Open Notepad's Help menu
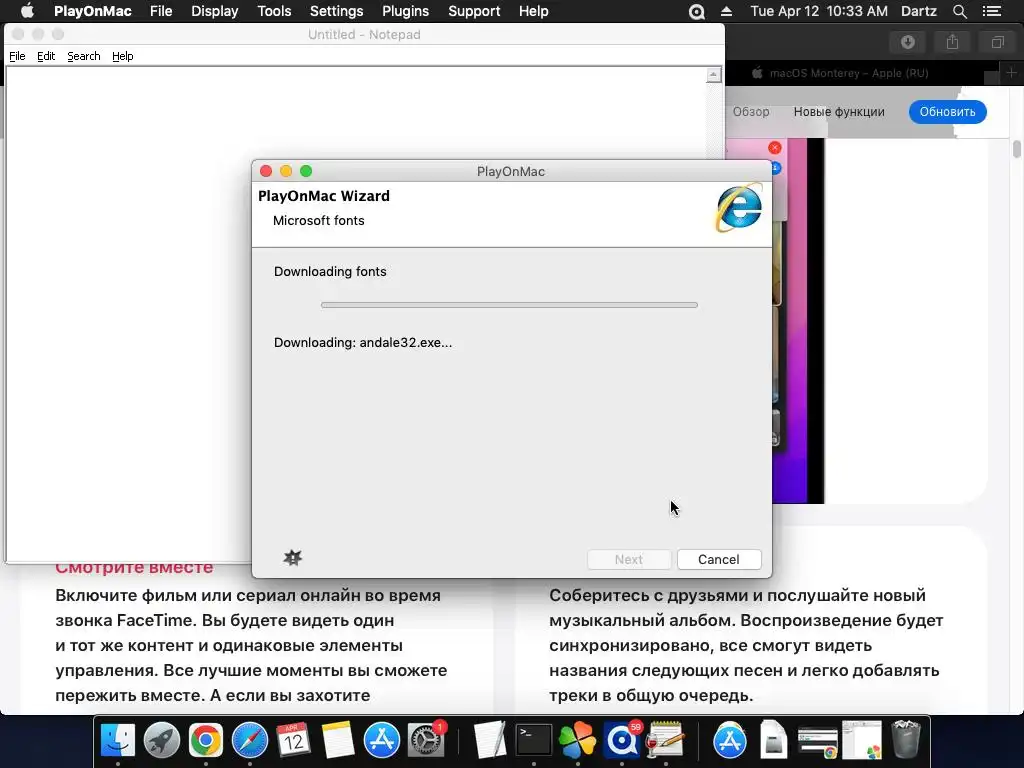Image resolution: width=1024 pixels, height=768 pixels. [x=122, y=56]
